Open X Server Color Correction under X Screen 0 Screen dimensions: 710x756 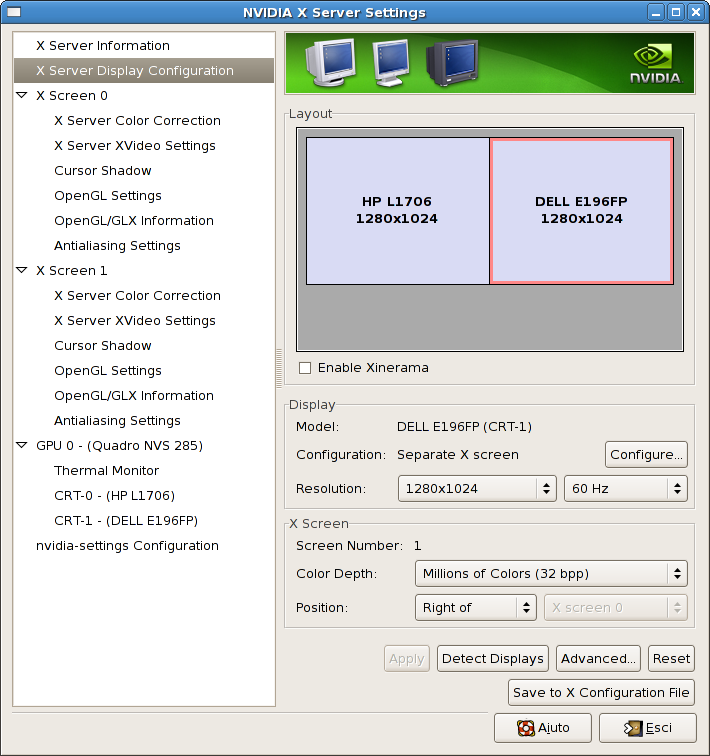coord(137,121)
